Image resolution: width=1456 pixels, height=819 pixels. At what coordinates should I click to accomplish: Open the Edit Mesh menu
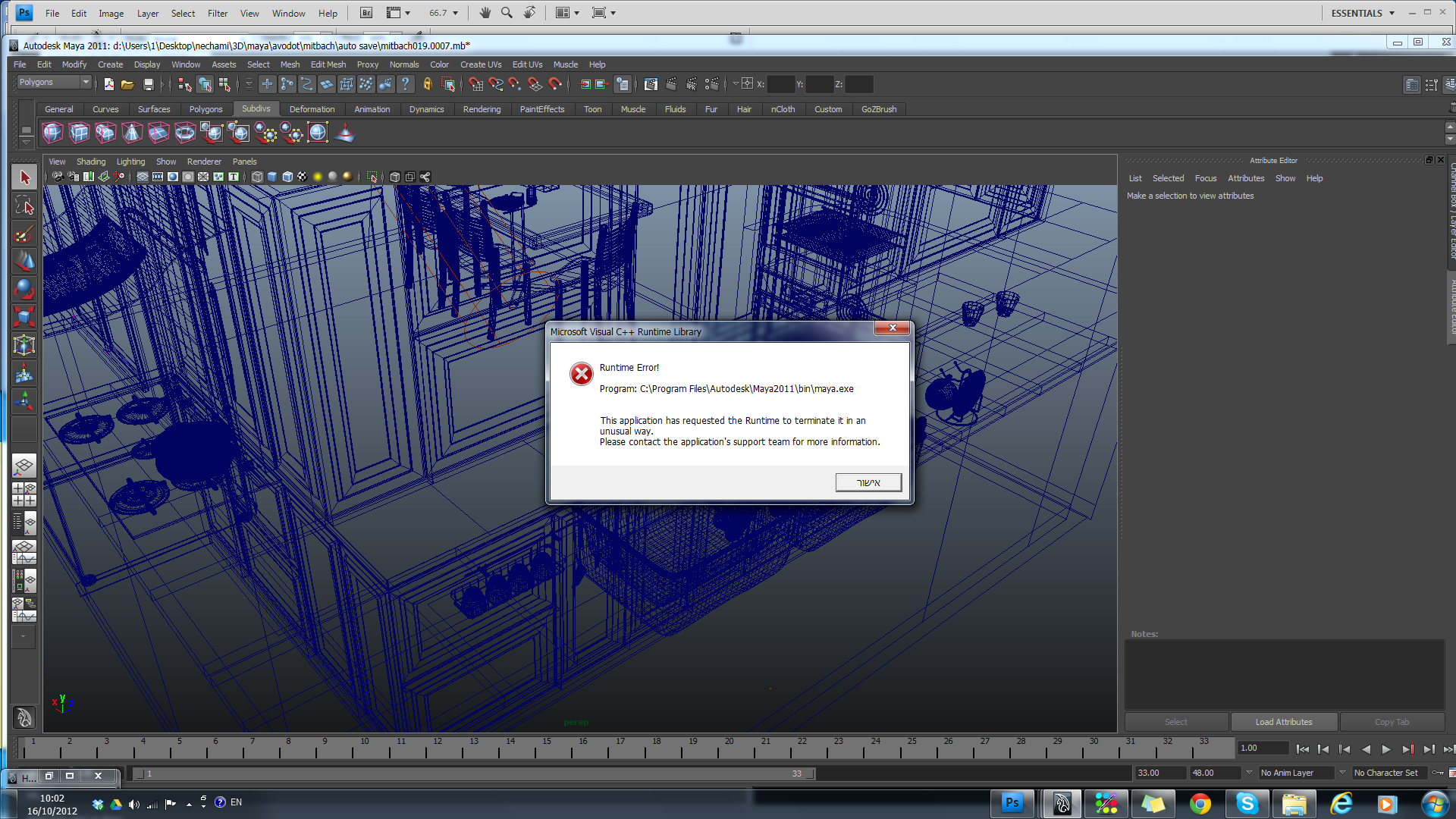coord(328,64)
